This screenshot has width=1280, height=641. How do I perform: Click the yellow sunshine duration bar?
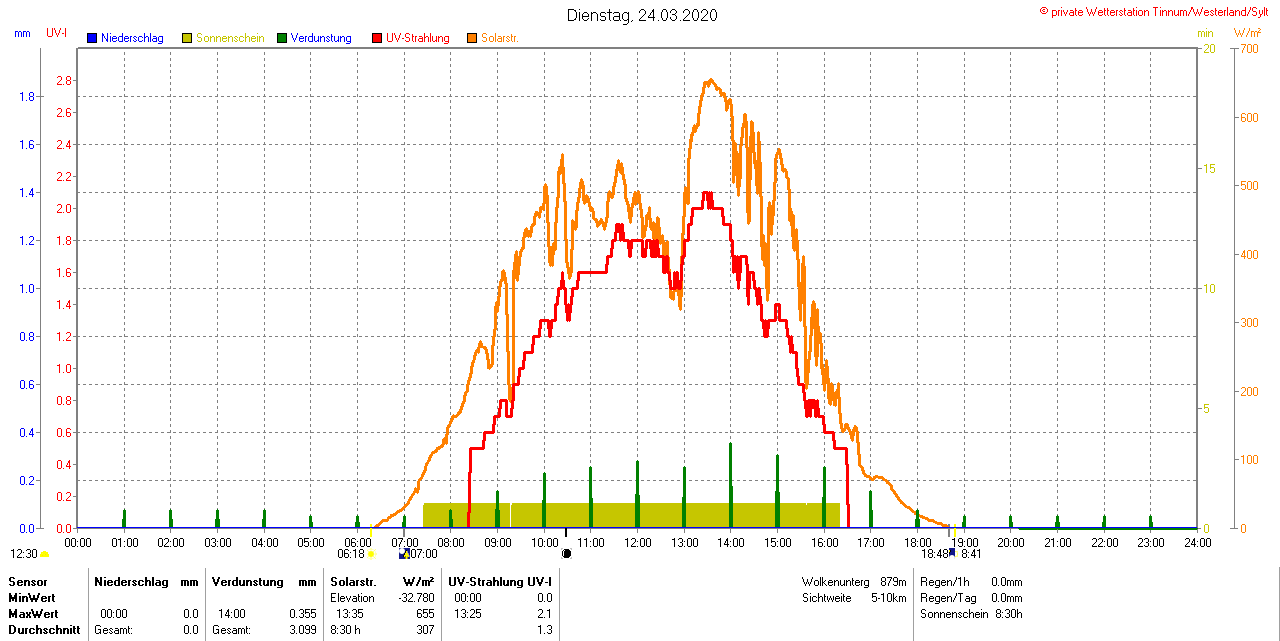pos(631,515)
